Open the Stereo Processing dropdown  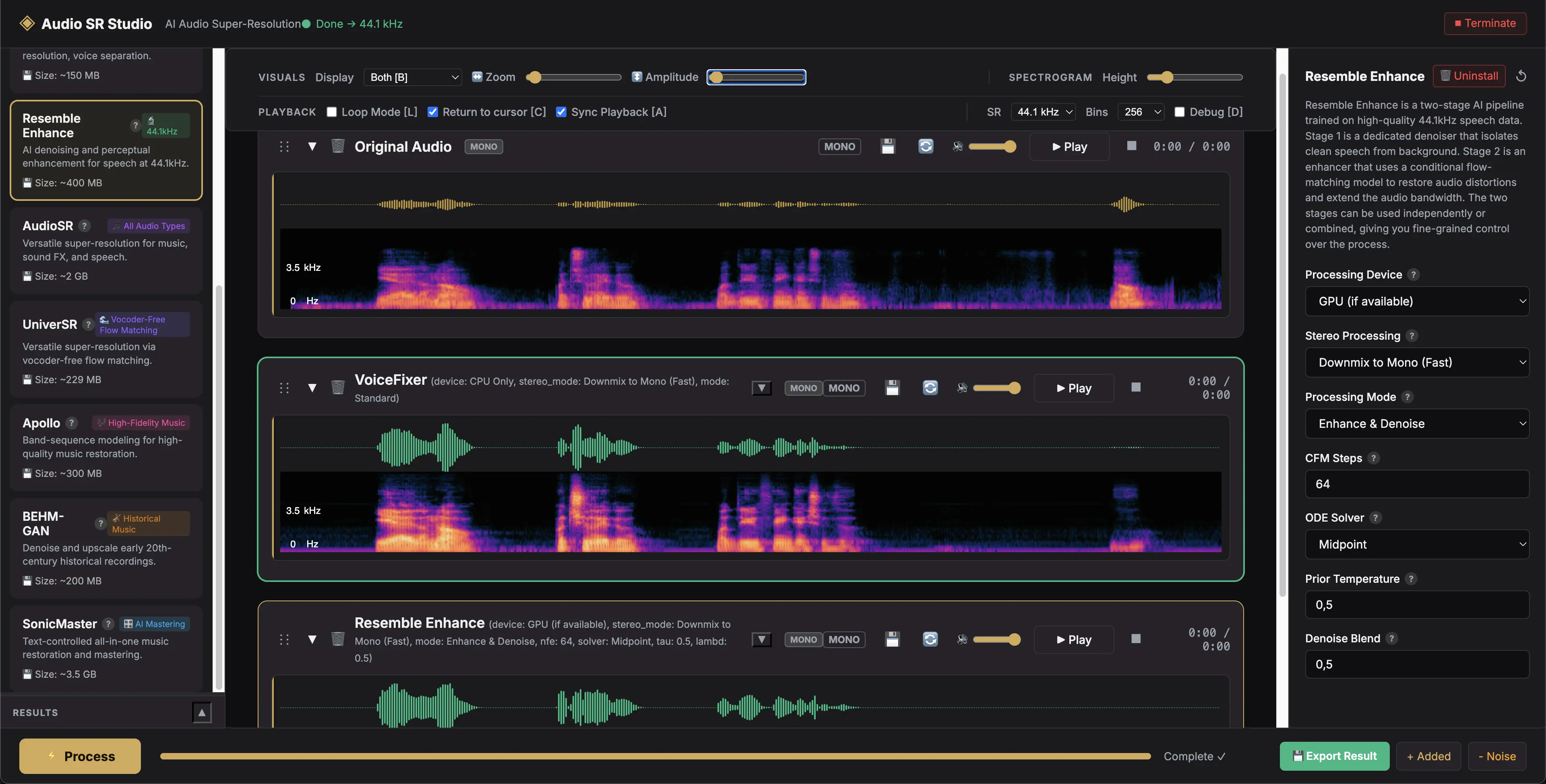[1416, 362]
